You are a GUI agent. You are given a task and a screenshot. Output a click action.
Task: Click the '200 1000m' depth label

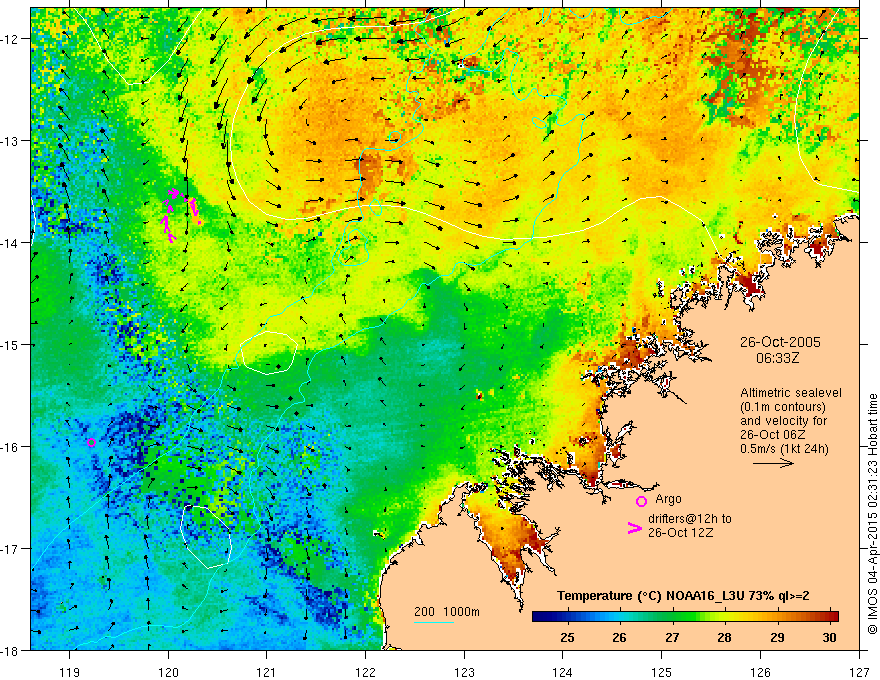pos(447,612)
